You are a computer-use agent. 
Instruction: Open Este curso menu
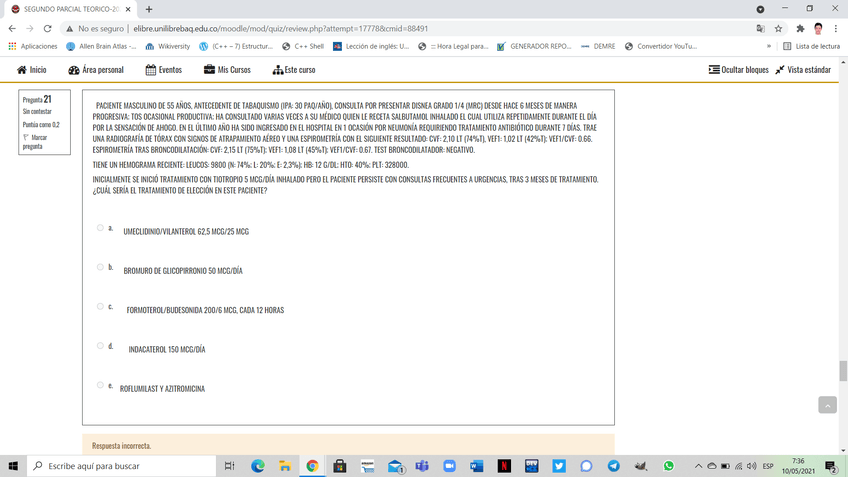click(x=294, y=70)
